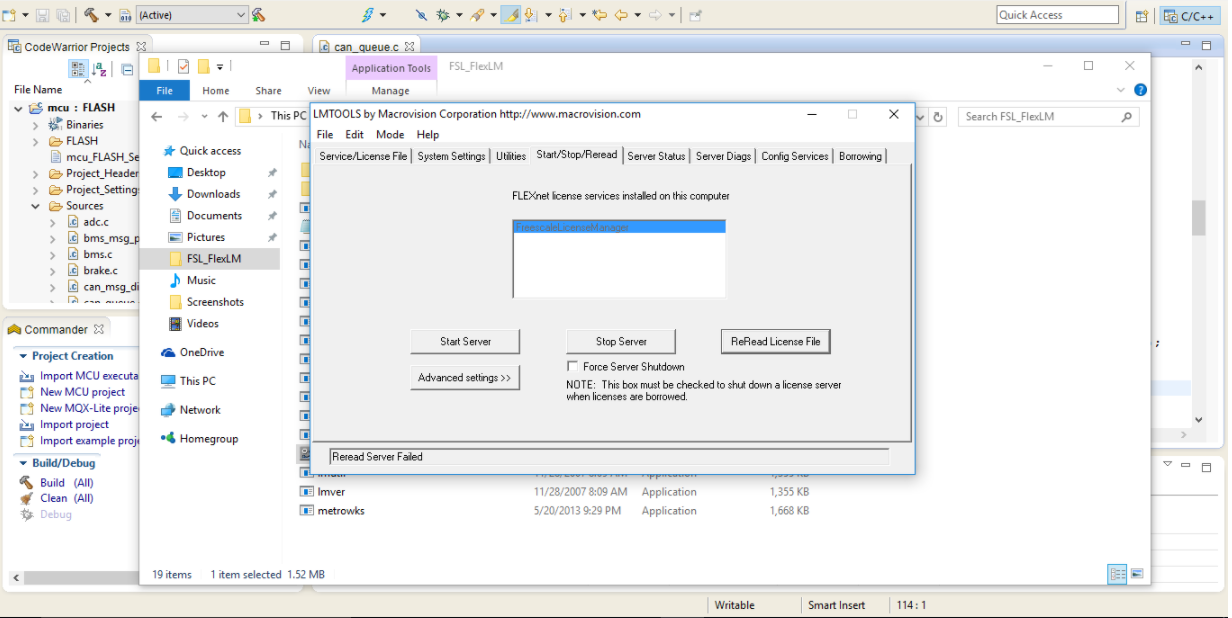Open the dropdown arrow beside Build hammer
Image resolution: width=1232 pixels, height=618 pixels.
108,15
